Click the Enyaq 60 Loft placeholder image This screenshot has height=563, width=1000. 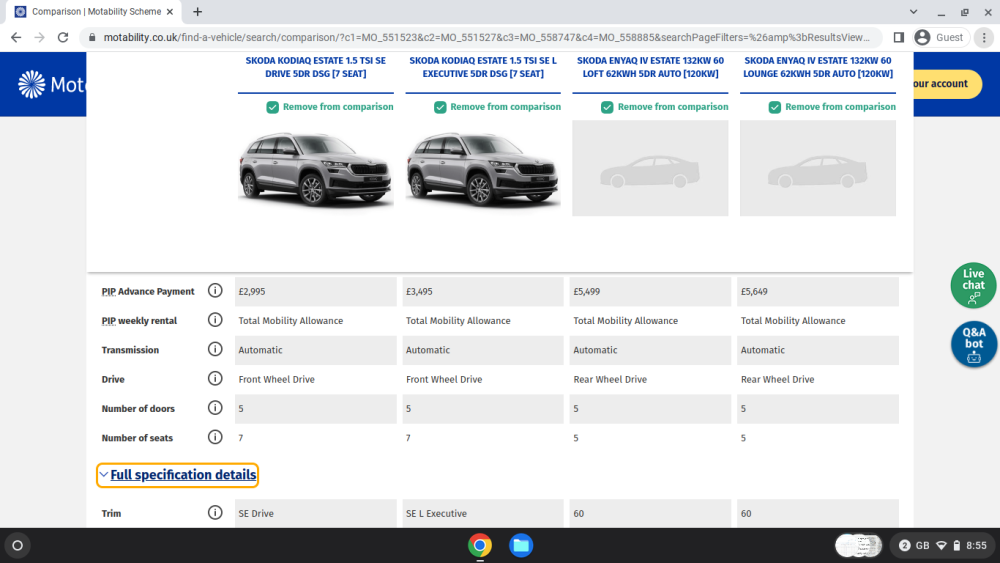[x=650, y=168]
